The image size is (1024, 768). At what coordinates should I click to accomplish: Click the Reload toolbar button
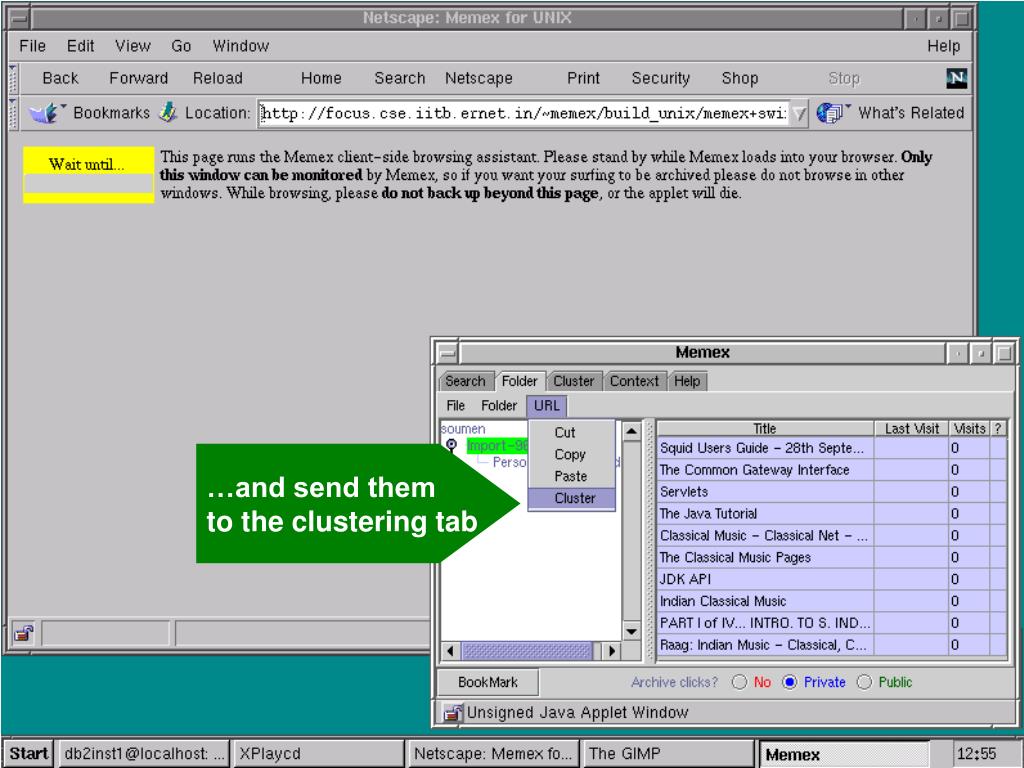(x=217, y=78)
